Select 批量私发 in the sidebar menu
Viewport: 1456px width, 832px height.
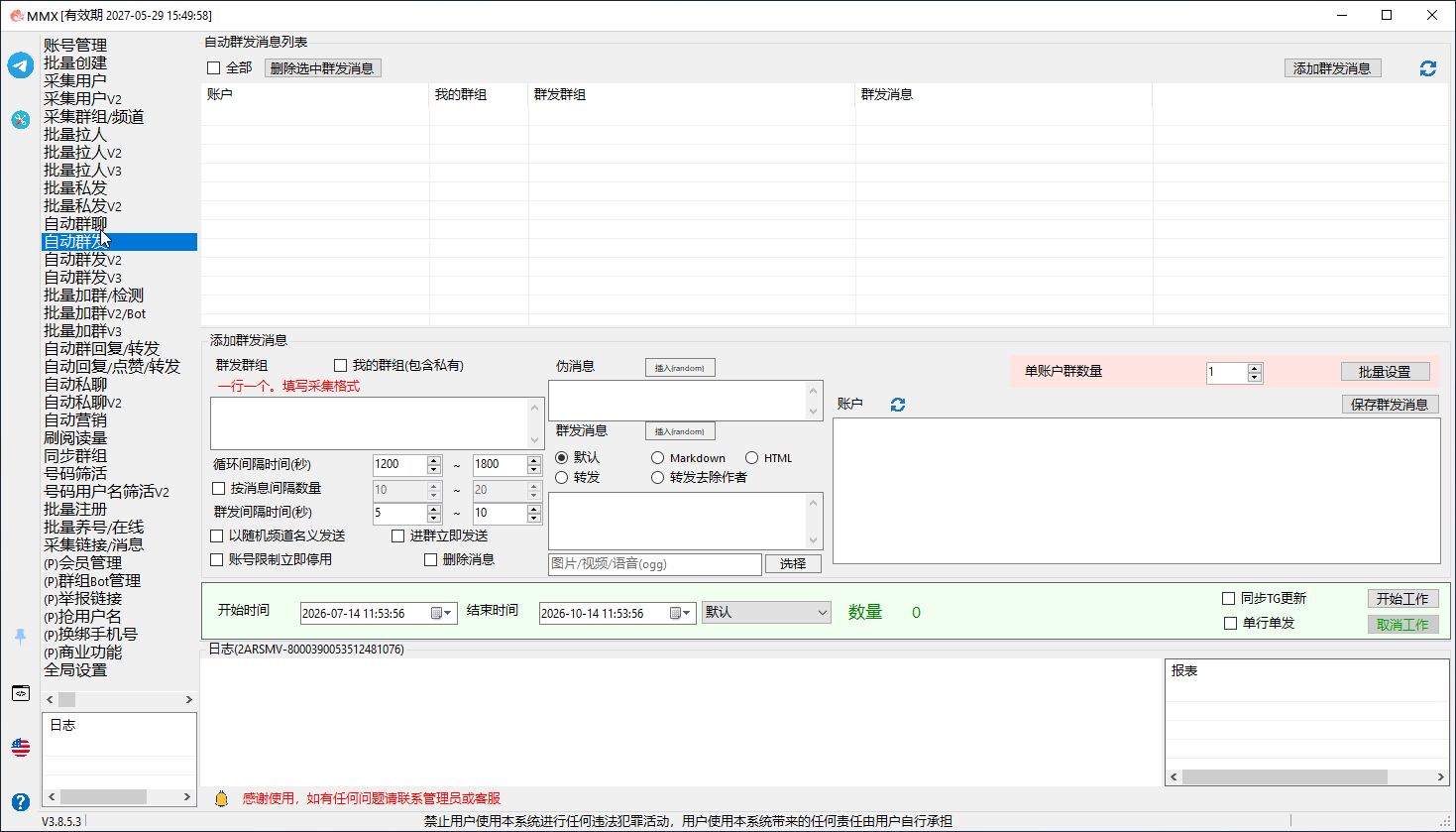75,188
